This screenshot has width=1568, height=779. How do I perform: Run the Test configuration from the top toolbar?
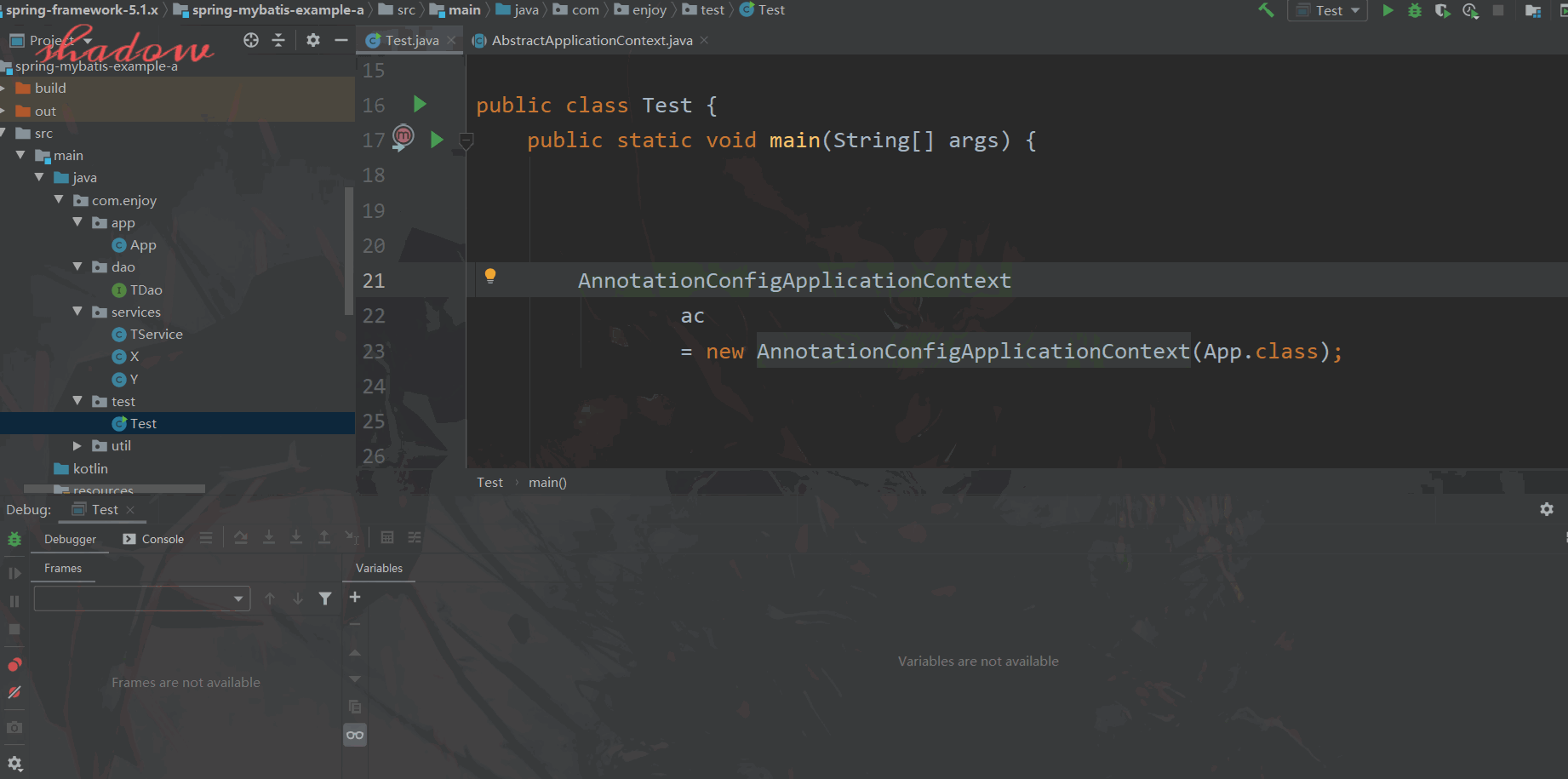(1388, 10)
